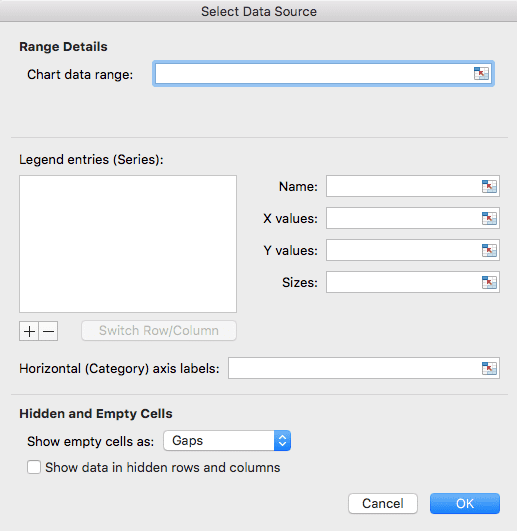Click range selector icon in Y values field
Image resolution: width=517 pixels, height=531 pixels.
[x=489, y=250]
